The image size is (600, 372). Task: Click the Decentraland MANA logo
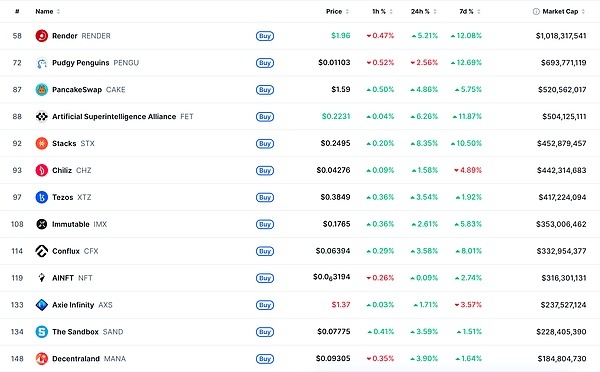(x=42, y=359)
